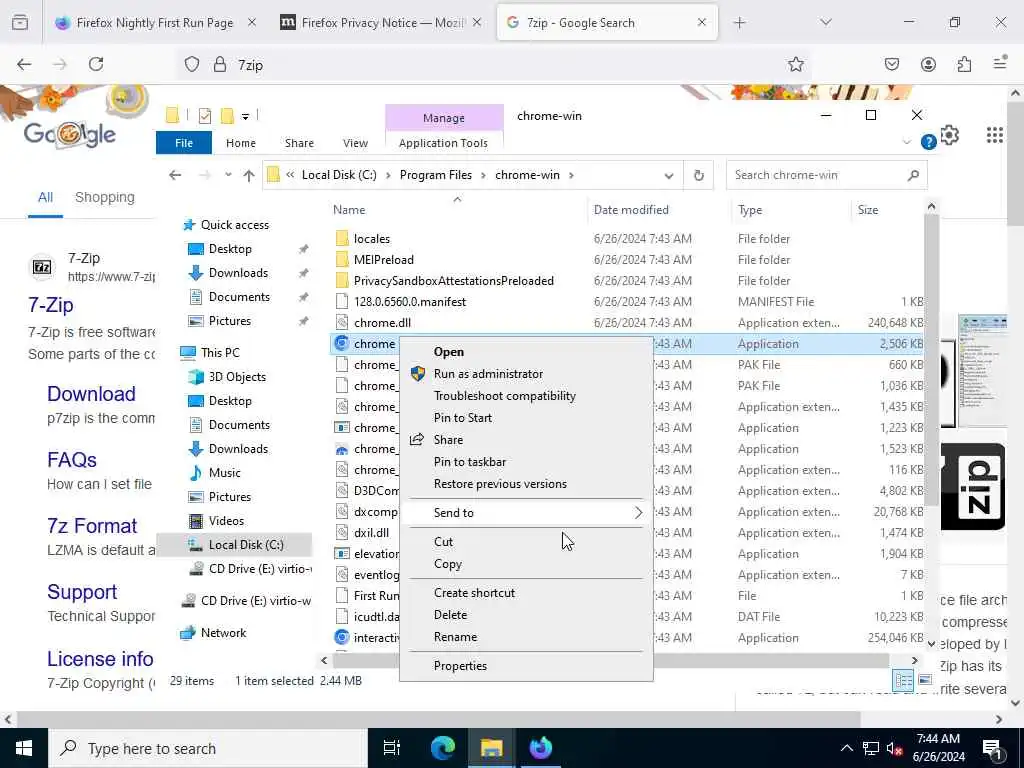Click the Google Shopping filter
1024x768 pixels.
click(104, 197)
